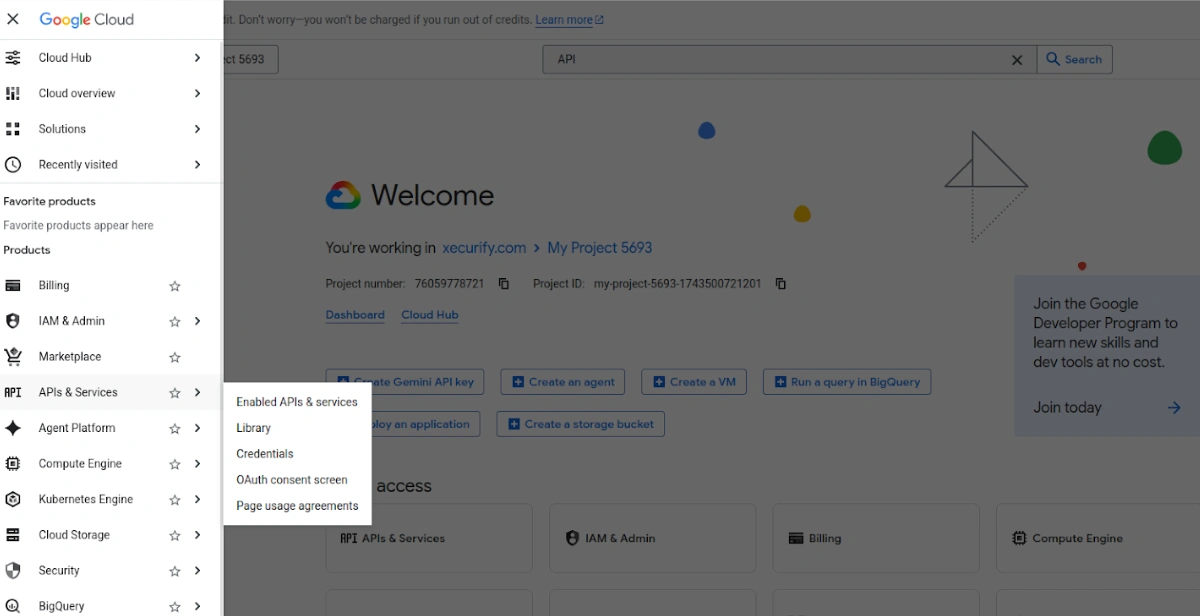Click the Security shield icon
Viewport: 1200px width, 616px height.
point(13,571)
